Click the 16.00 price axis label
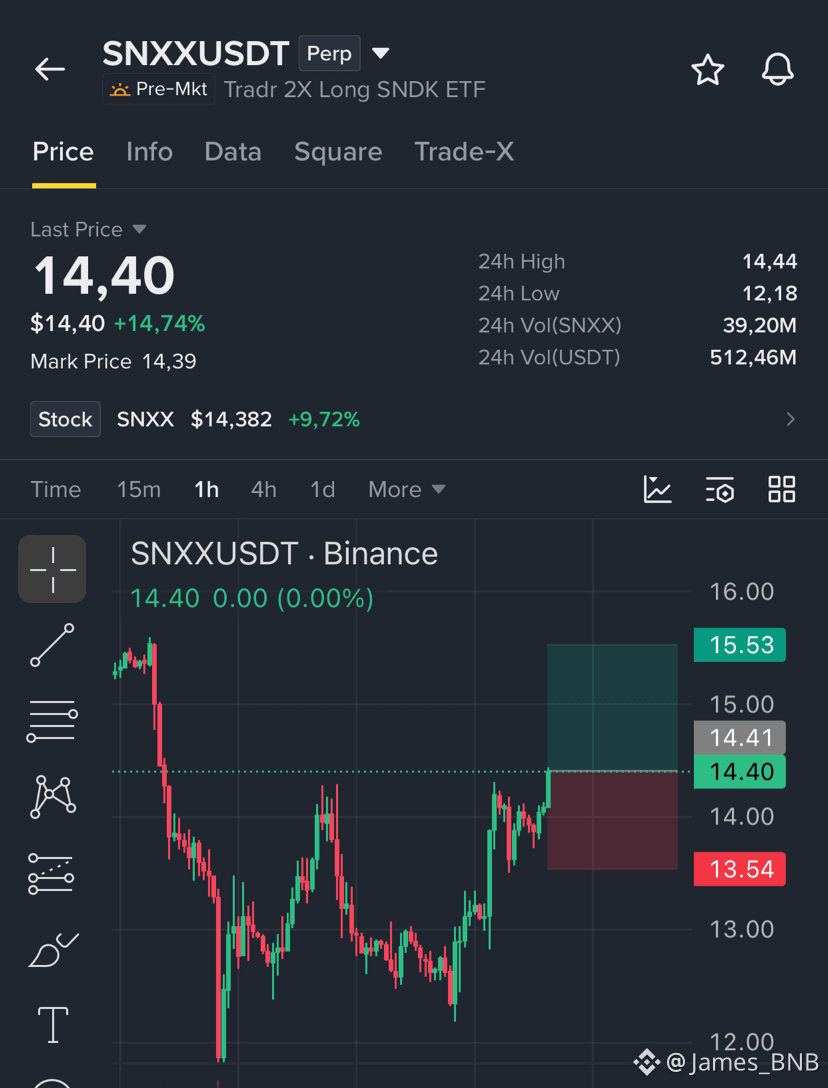The image size is (828, 1088). [741, 592]
